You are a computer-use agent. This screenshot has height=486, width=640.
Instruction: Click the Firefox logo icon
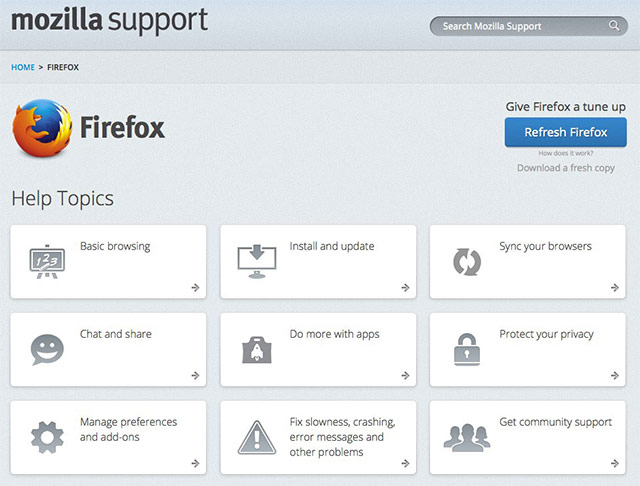(x=42, y=129)
